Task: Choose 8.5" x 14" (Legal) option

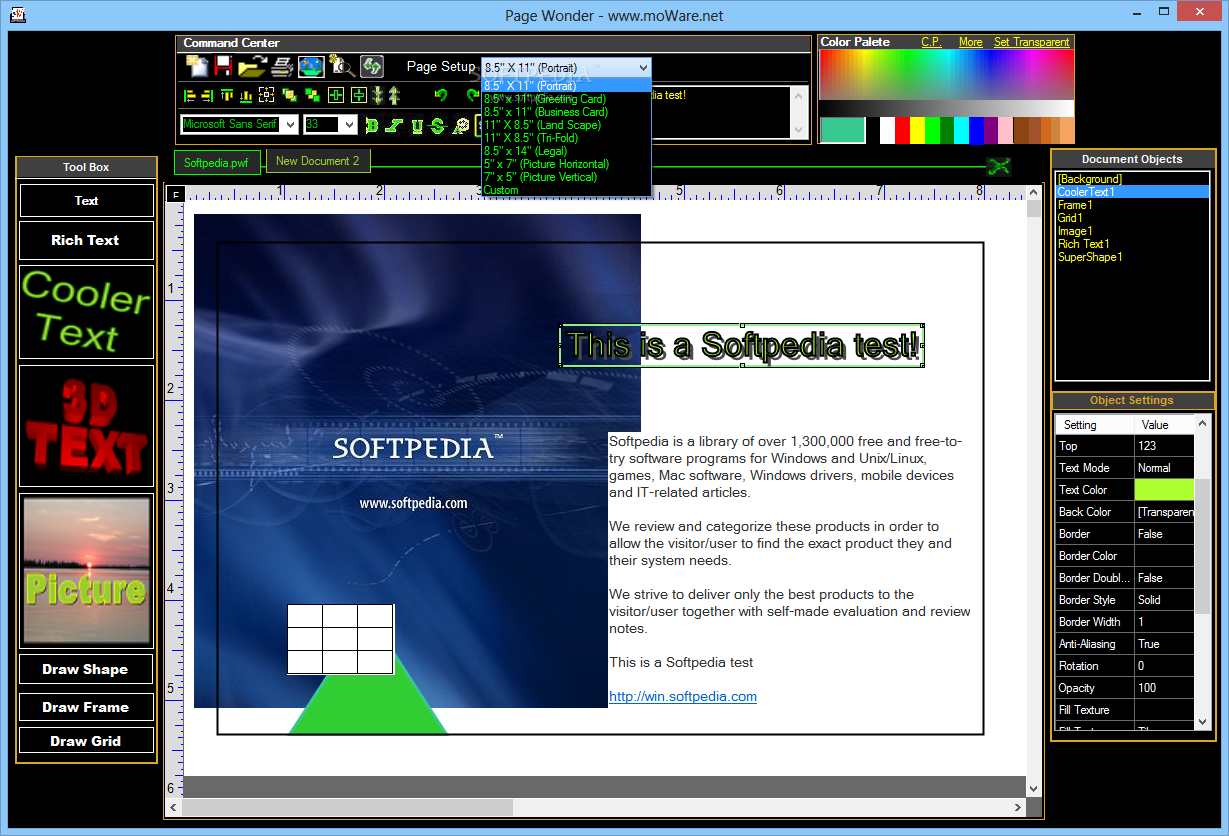Action: coord(566,151)
